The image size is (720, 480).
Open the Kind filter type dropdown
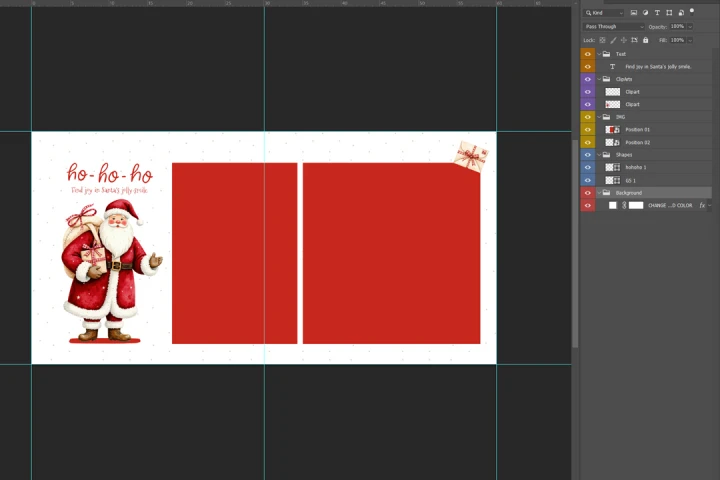click(604, 13)
